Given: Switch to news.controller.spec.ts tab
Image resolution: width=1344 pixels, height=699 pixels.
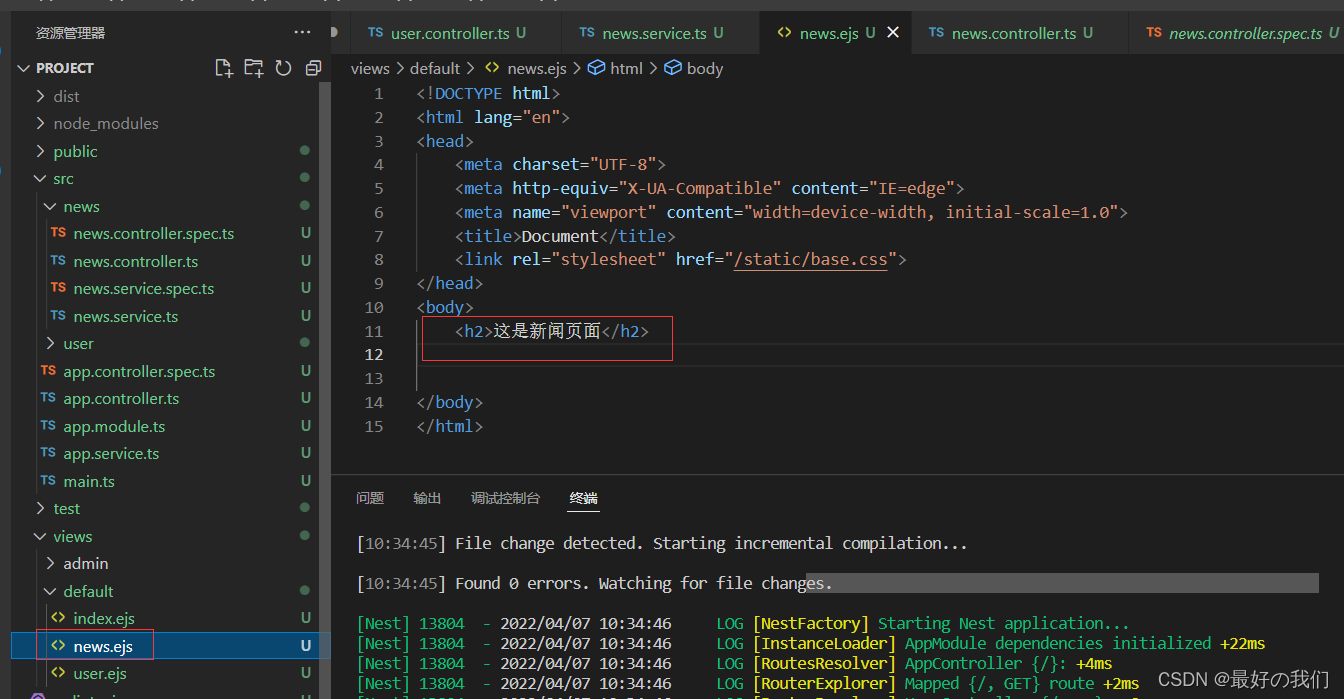Looking at the screenshot, I should [1238, 33].
